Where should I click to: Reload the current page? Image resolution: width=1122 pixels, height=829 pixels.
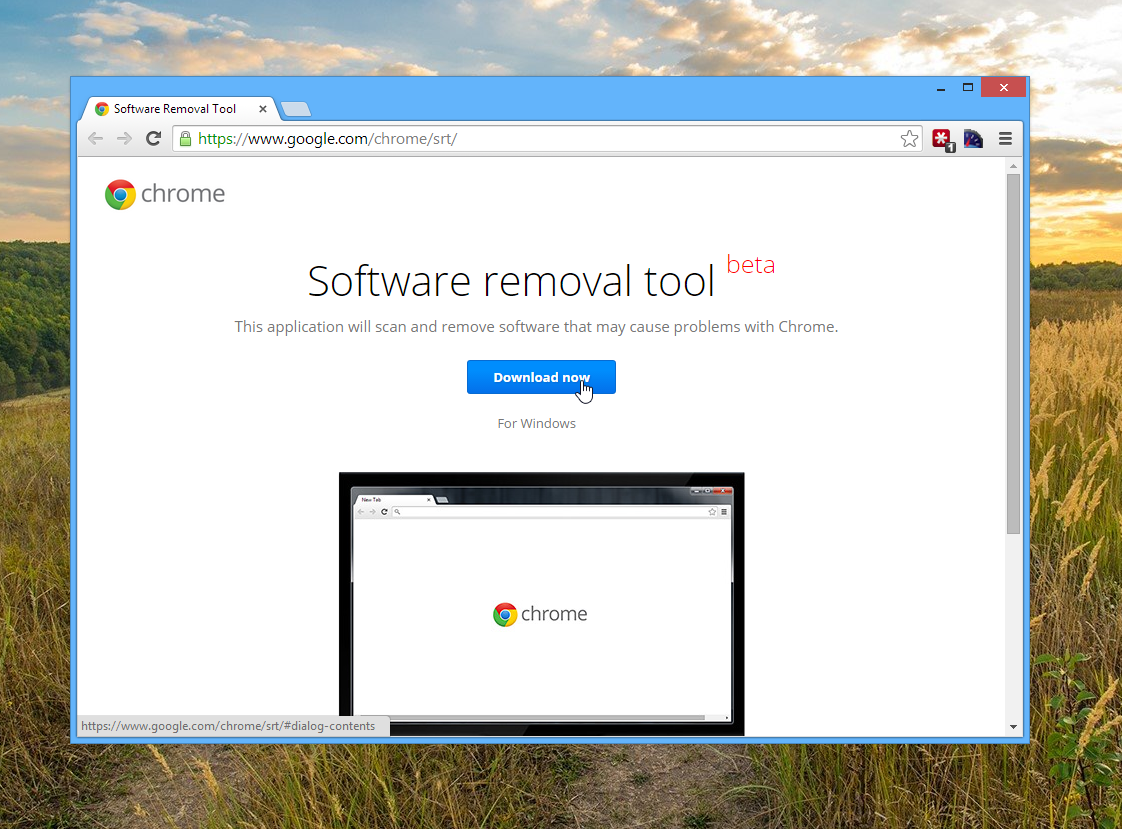153,139
